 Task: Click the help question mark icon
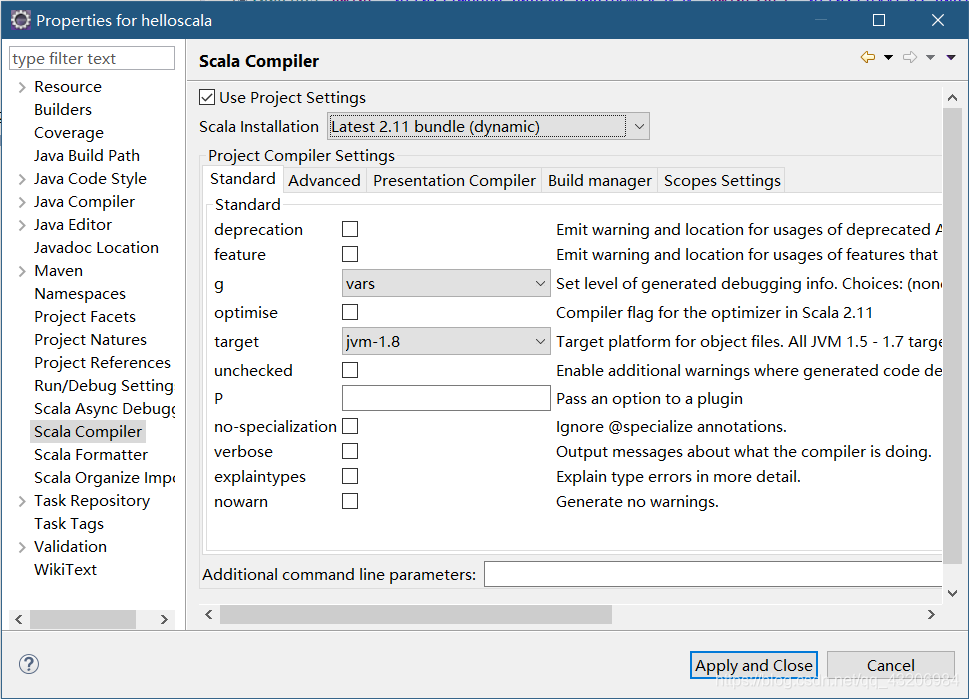tap(29, 664)
